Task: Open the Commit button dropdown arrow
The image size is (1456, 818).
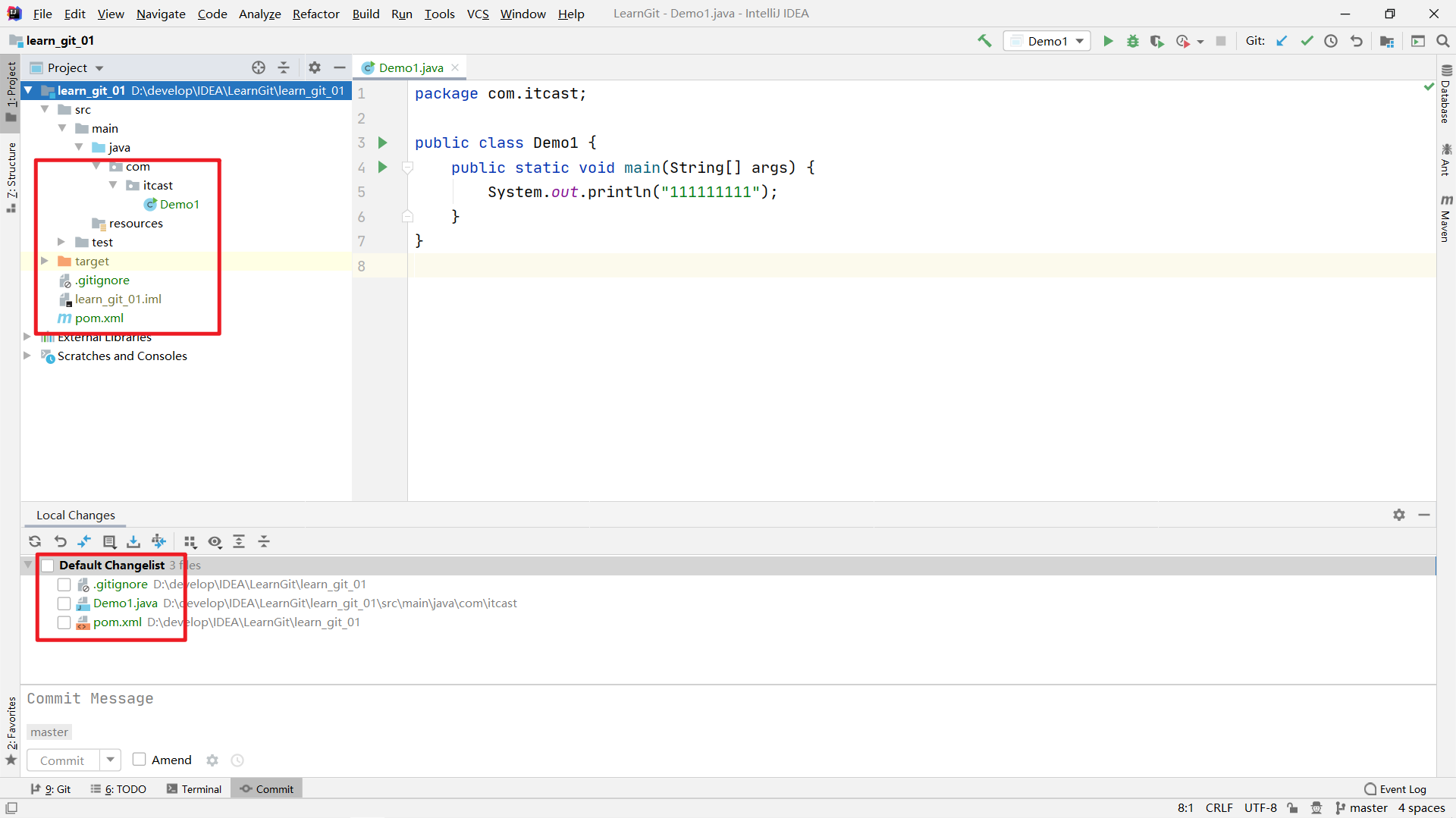Action: (111, 760)
